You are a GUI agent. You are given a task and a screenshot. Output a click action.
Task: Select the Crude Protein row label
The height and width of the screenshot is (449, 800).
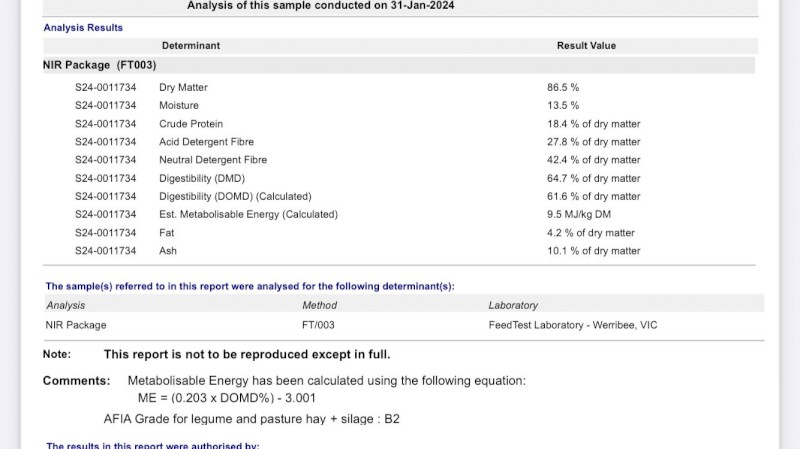pyautogui.click(x=189, y=124)
